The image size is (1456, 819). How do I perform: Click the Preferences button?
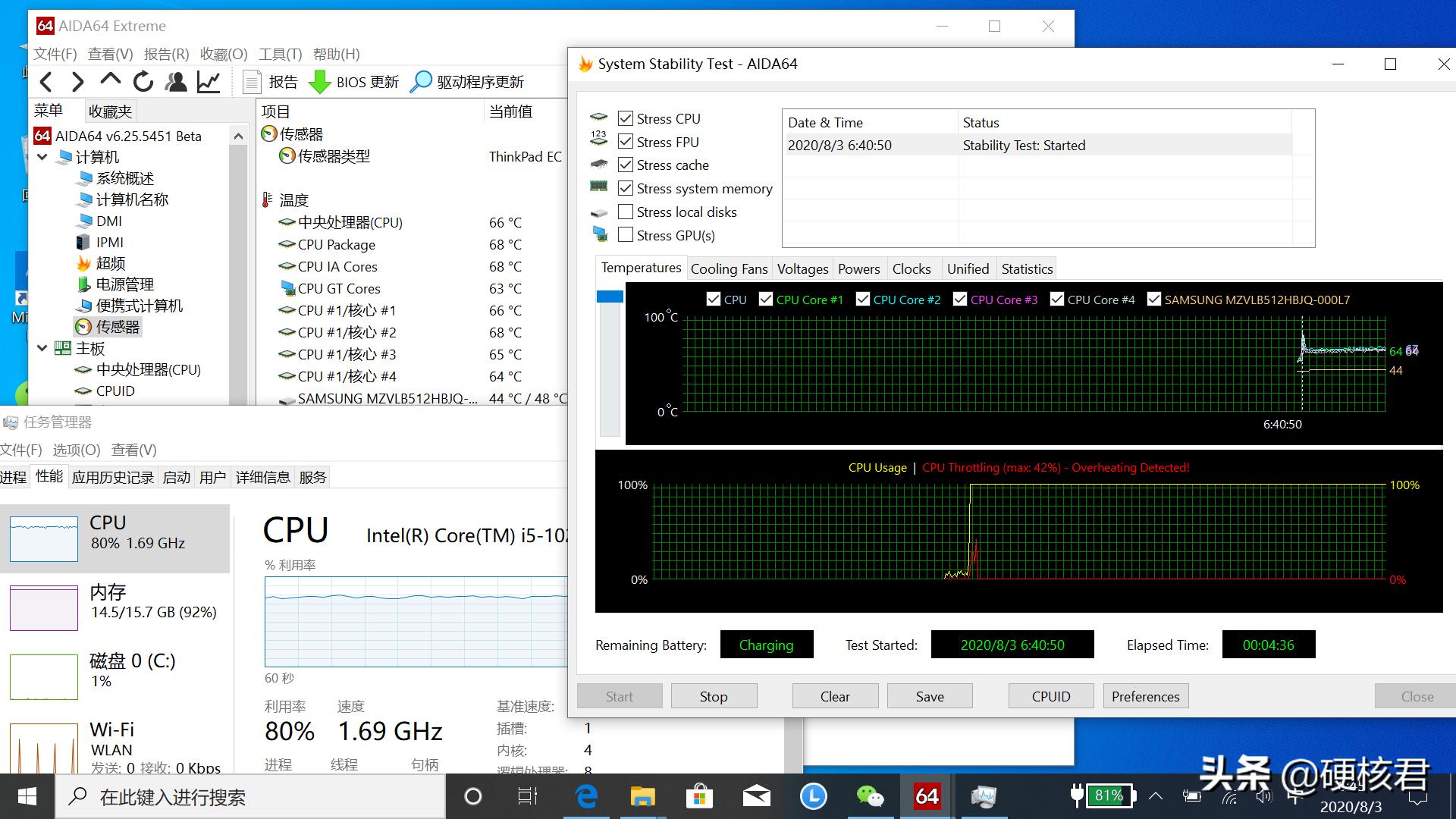coord(1145,695)
